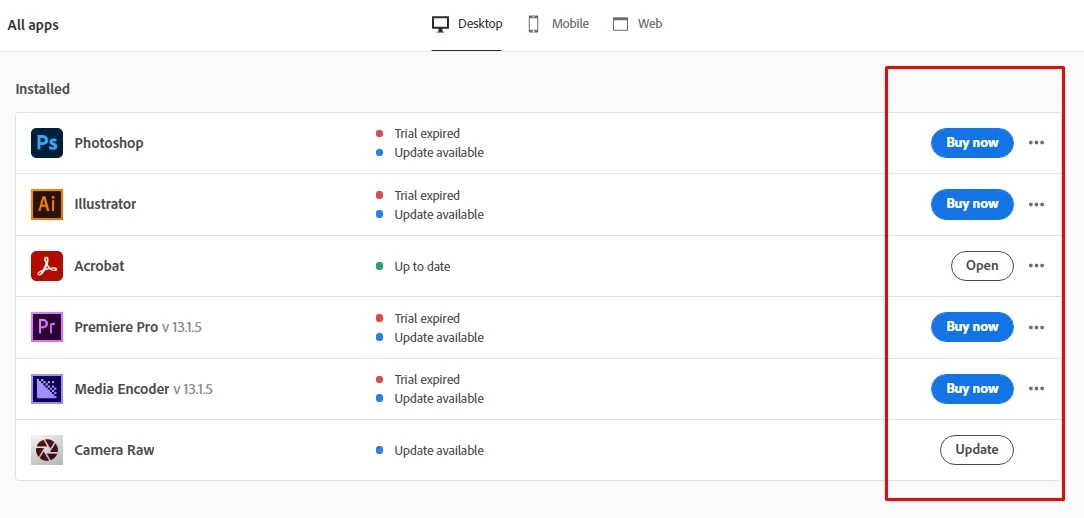The height and width of the screenshot is (518, 1084).
Task: Select the Acrobat app name
Action: point(99,266)
